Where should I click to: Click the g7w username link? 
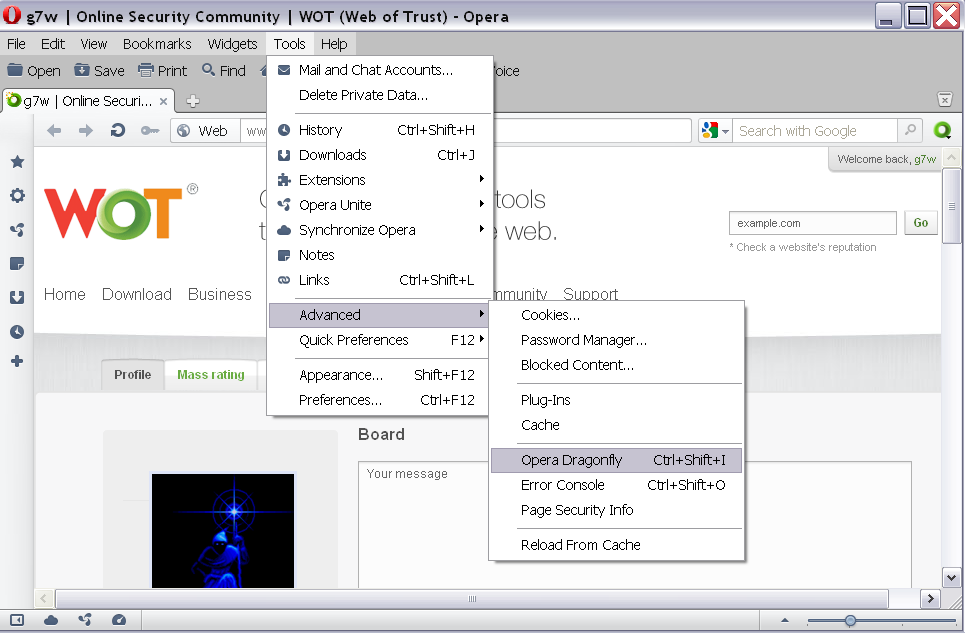(x=925, y=159)
